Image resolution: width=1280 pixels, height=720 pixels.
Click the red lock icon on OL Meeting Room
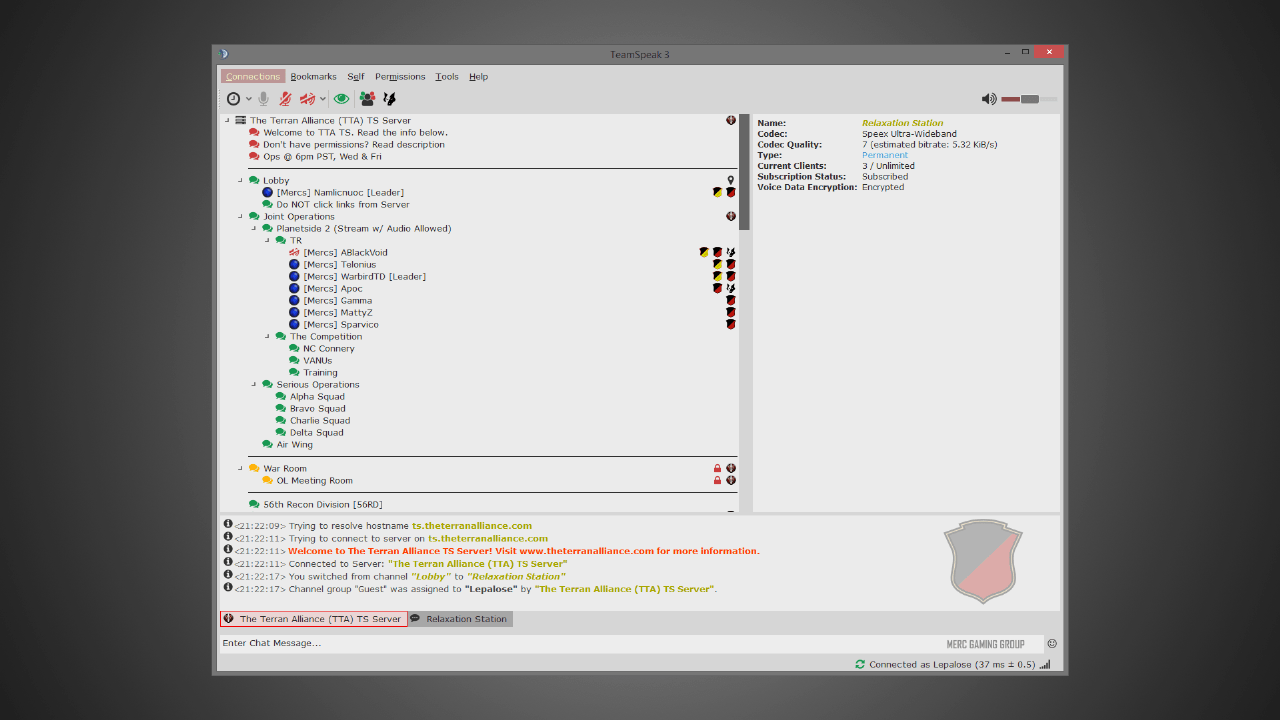coord(717,480)
